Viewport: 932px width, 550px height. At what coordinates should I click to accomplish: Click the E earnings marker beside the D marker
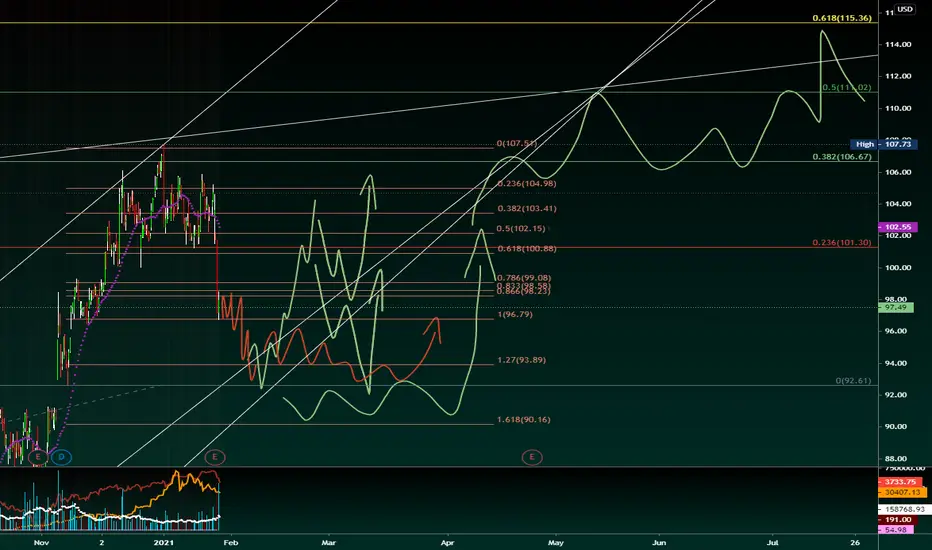pos(38,457)
